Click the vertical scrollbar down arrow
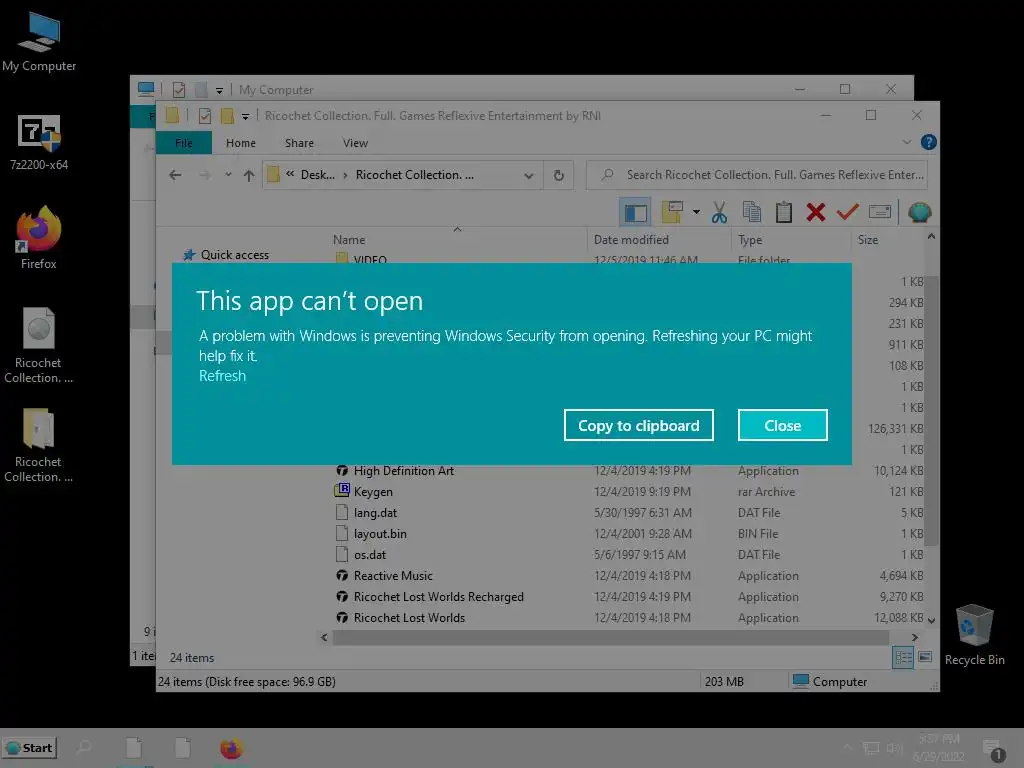The height and width of the screenshot is (768, 1024). coord(931,620)
